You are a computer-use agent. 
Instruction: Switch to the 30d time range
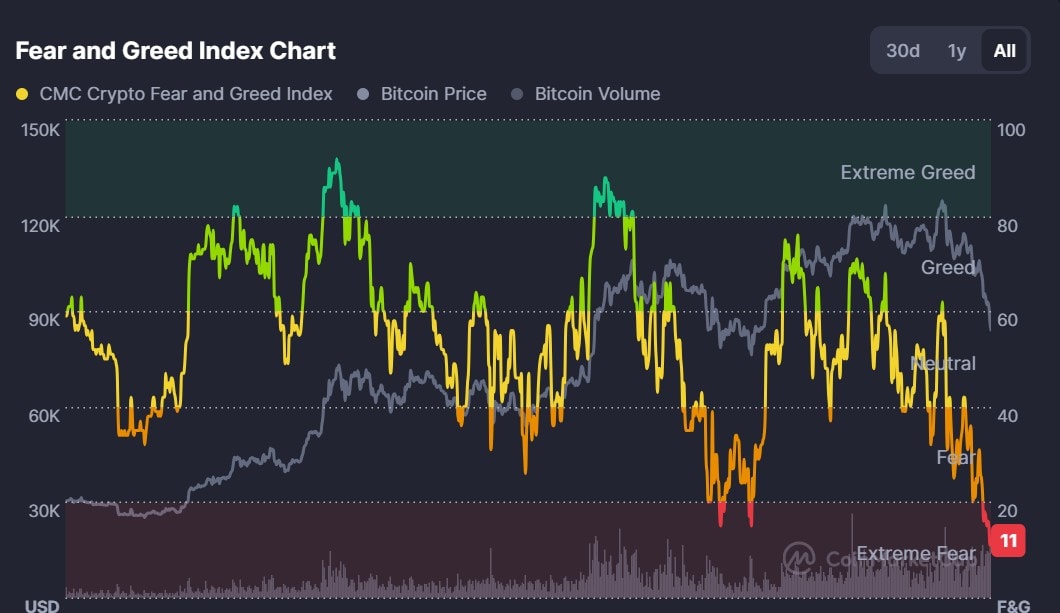pyautogui.click(x=903, y=50)
